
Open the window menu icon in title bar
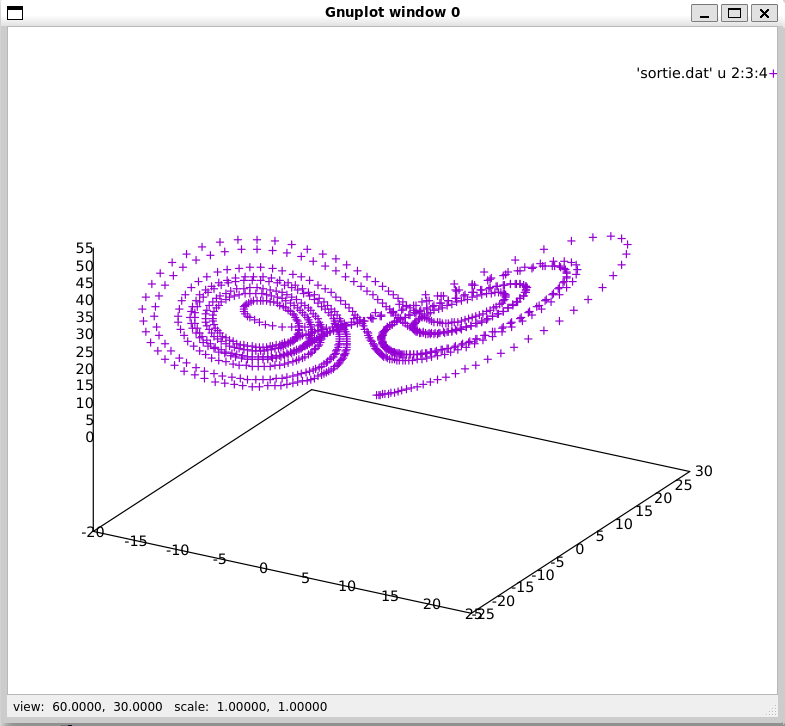(15, 12)
